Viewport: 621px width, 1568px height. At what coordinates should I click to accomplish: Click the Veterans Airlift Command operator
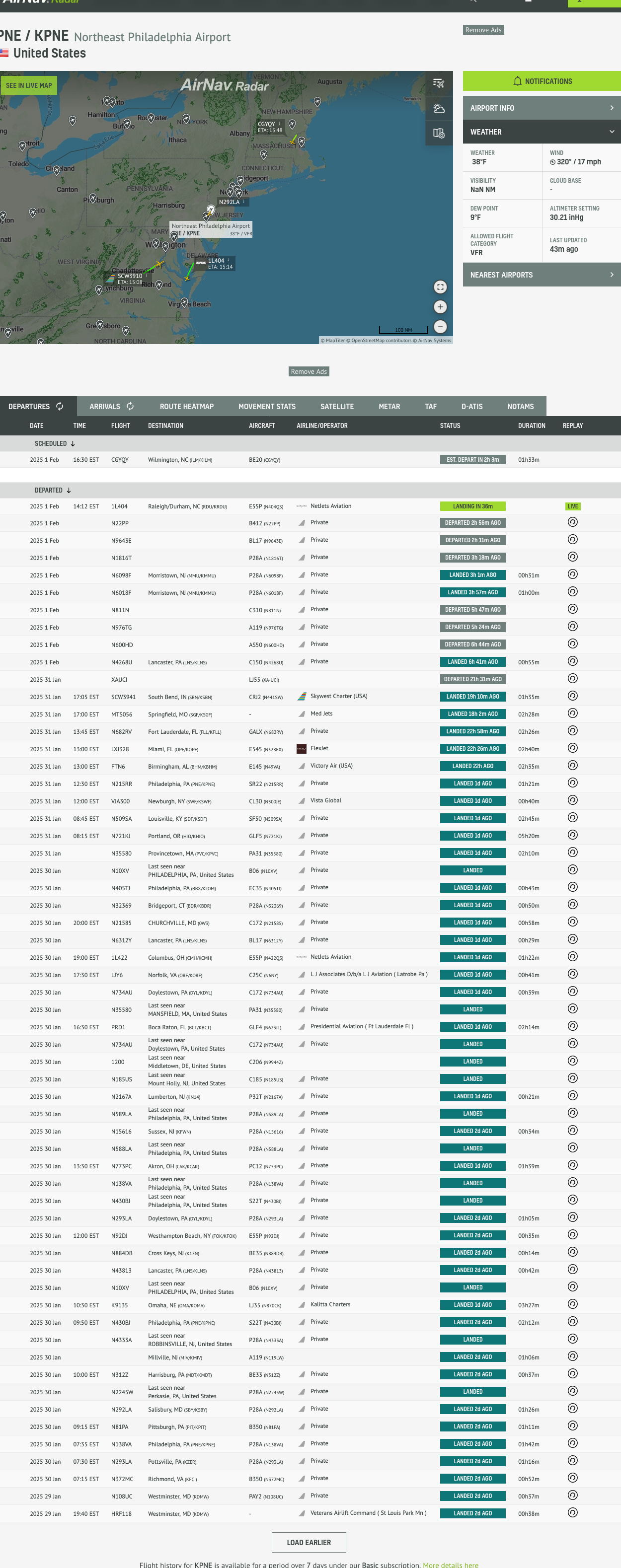point(368,1512)
